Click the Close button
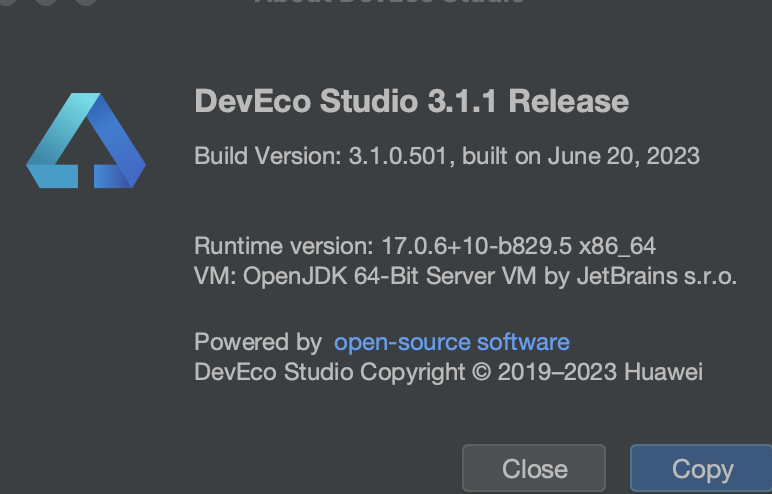The height and width of the screenshot is (494, 772). [x=534, y=468]
